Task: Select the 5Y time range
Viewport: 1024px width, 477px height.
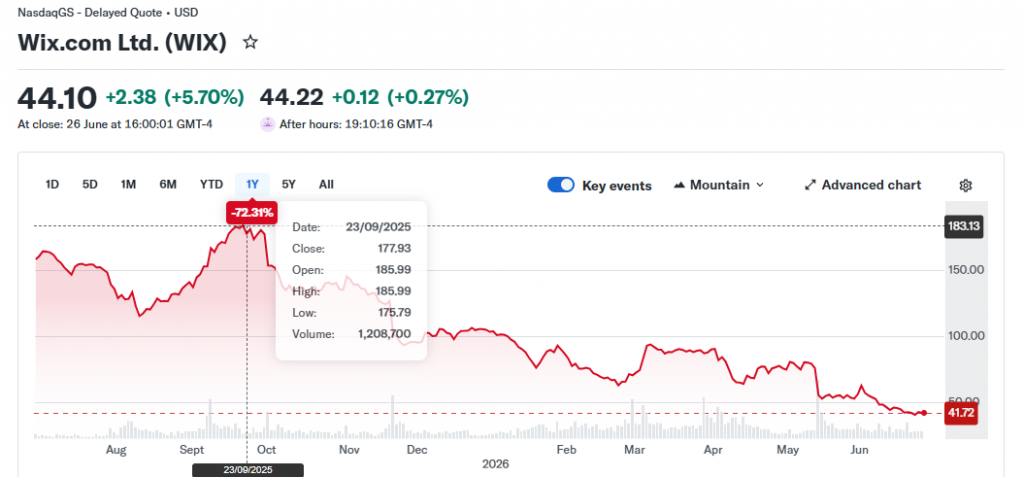Action: [289, 184]
